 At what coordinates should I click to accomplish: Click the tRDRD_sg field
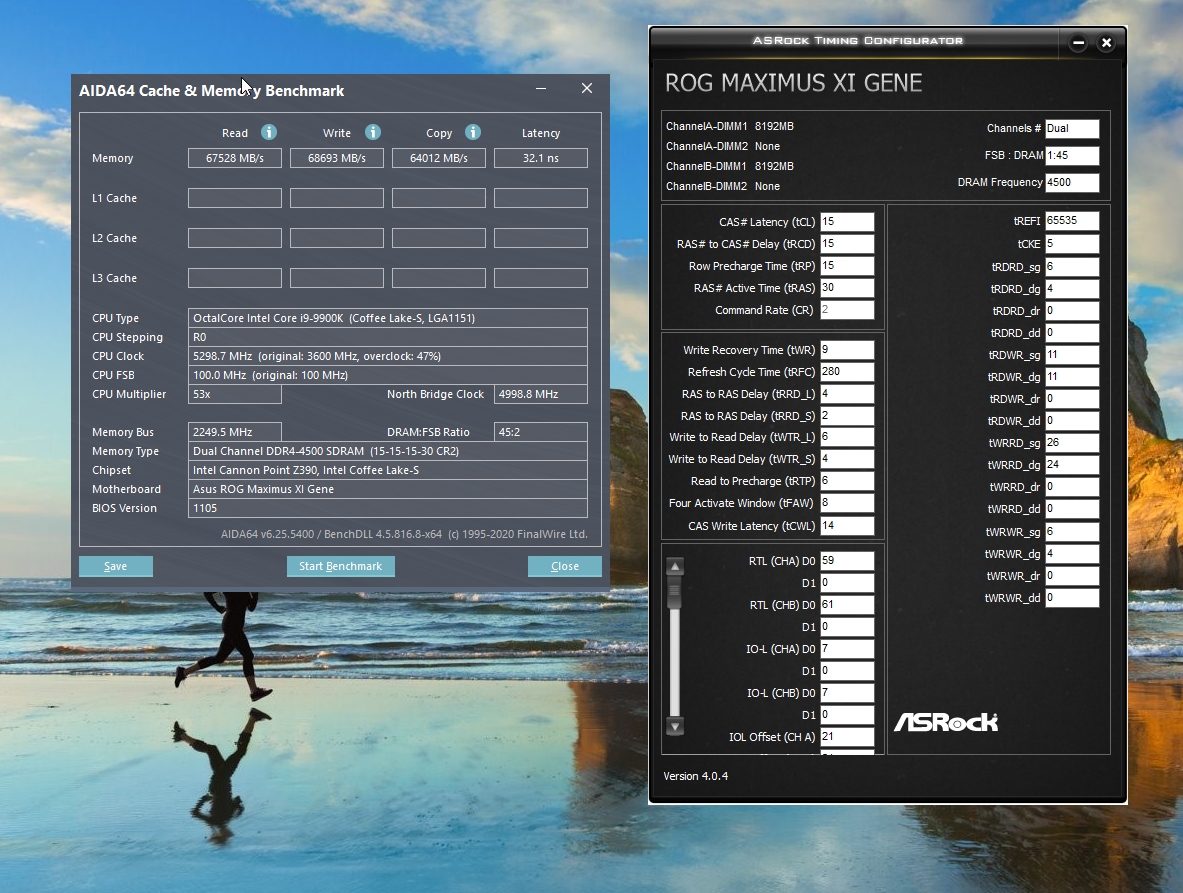(x=1072, y=266)
